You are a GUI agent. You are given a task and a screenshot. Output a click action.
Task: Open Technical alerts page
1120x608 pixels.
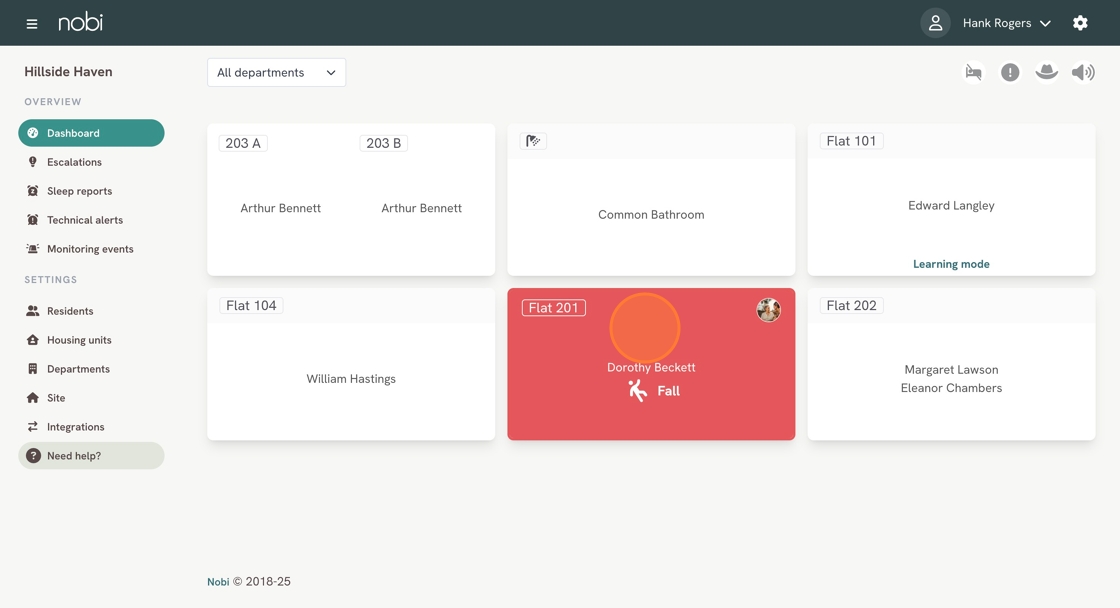(85, 220)
